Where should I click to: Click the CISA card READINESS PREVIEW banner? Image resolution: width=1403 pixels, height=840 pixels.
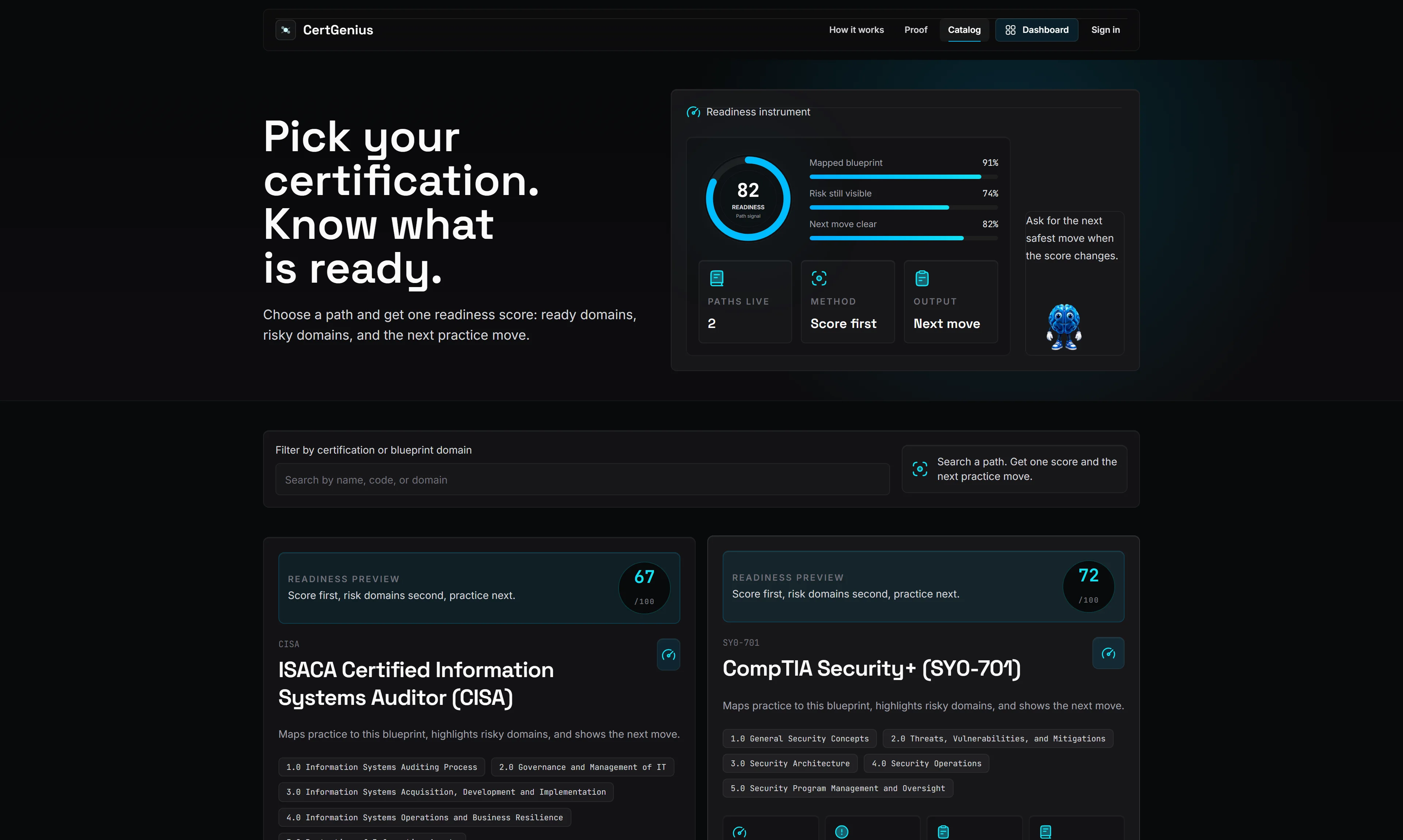(x=479, y=588)
